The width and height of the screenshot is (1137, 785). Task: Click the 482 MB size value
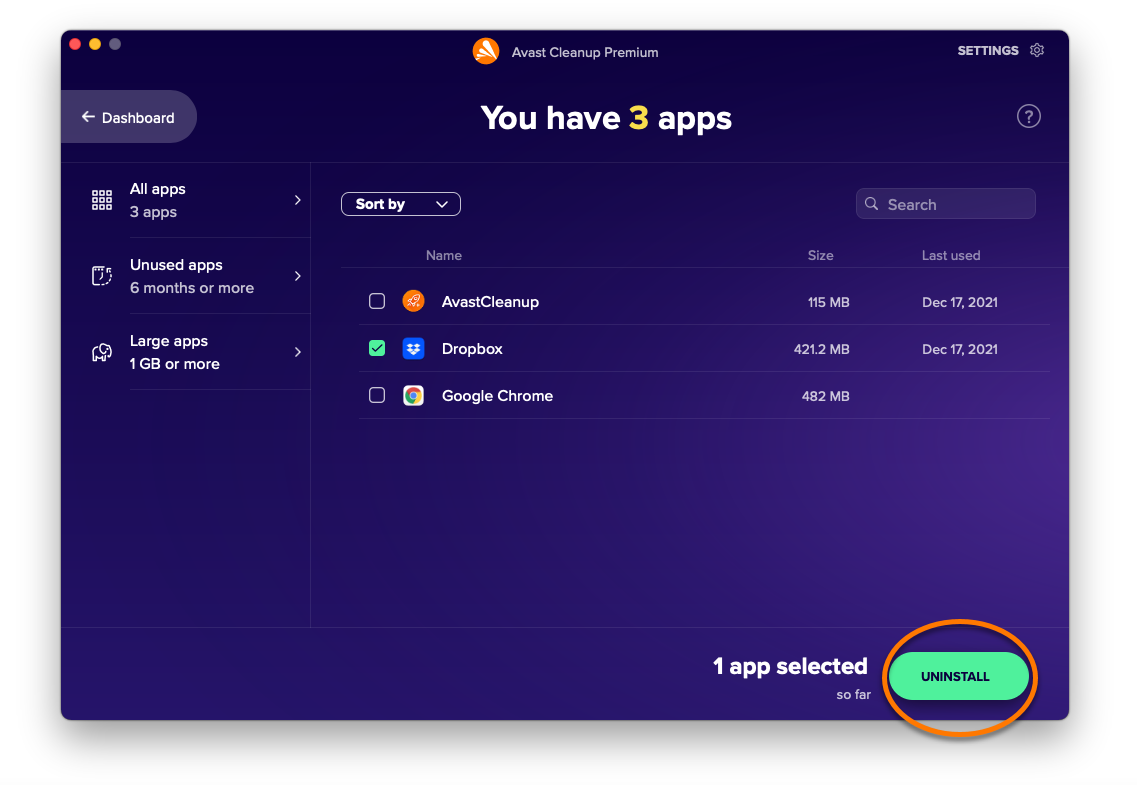(825, 396)
